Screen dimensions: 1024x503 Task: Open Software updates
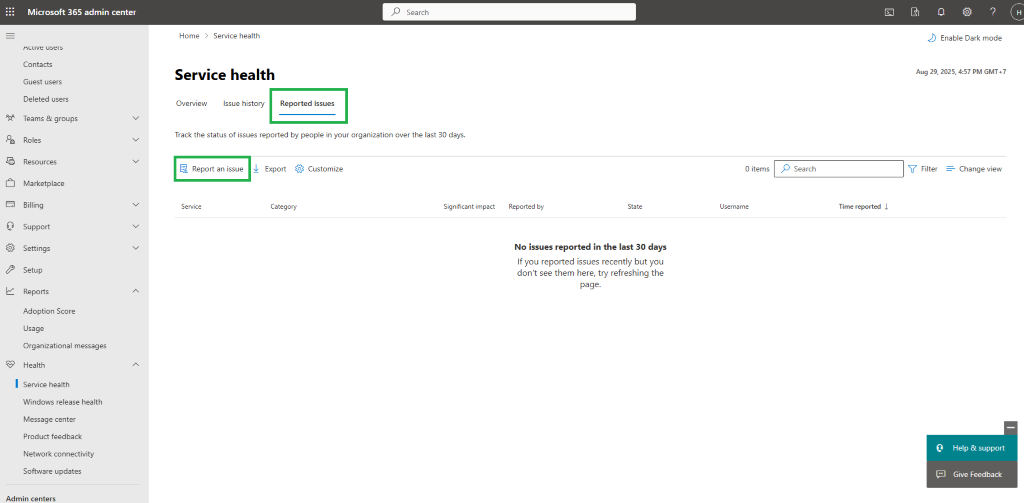52,471
